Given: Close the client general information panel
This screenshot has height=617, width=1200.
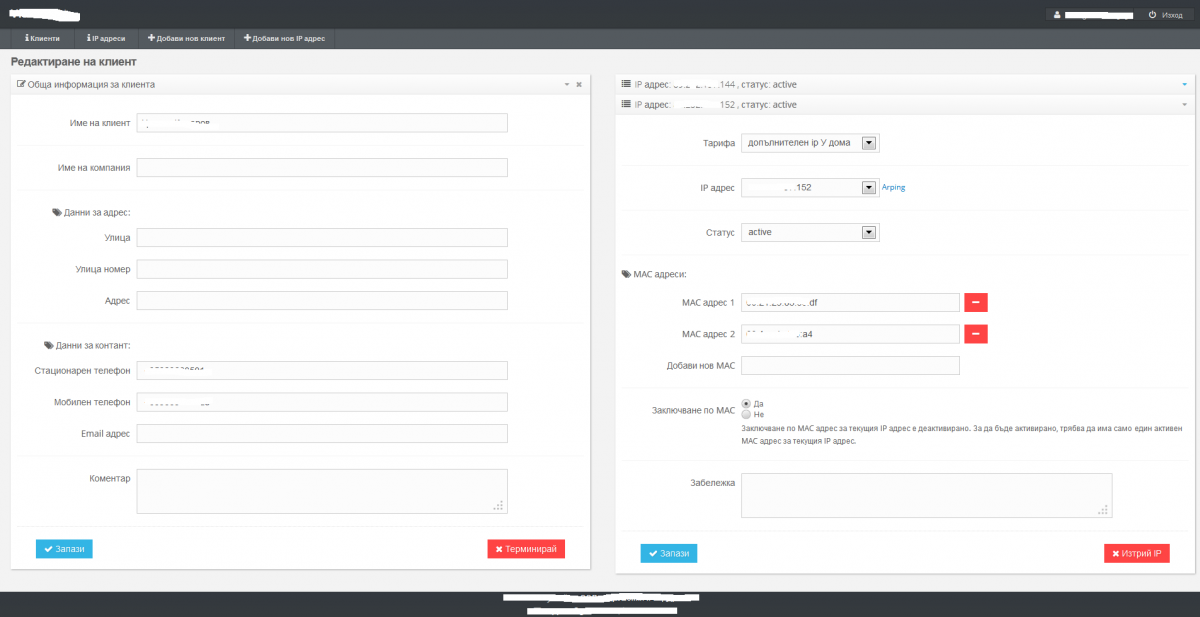Looking at the screenshot, I should (579, 85).
